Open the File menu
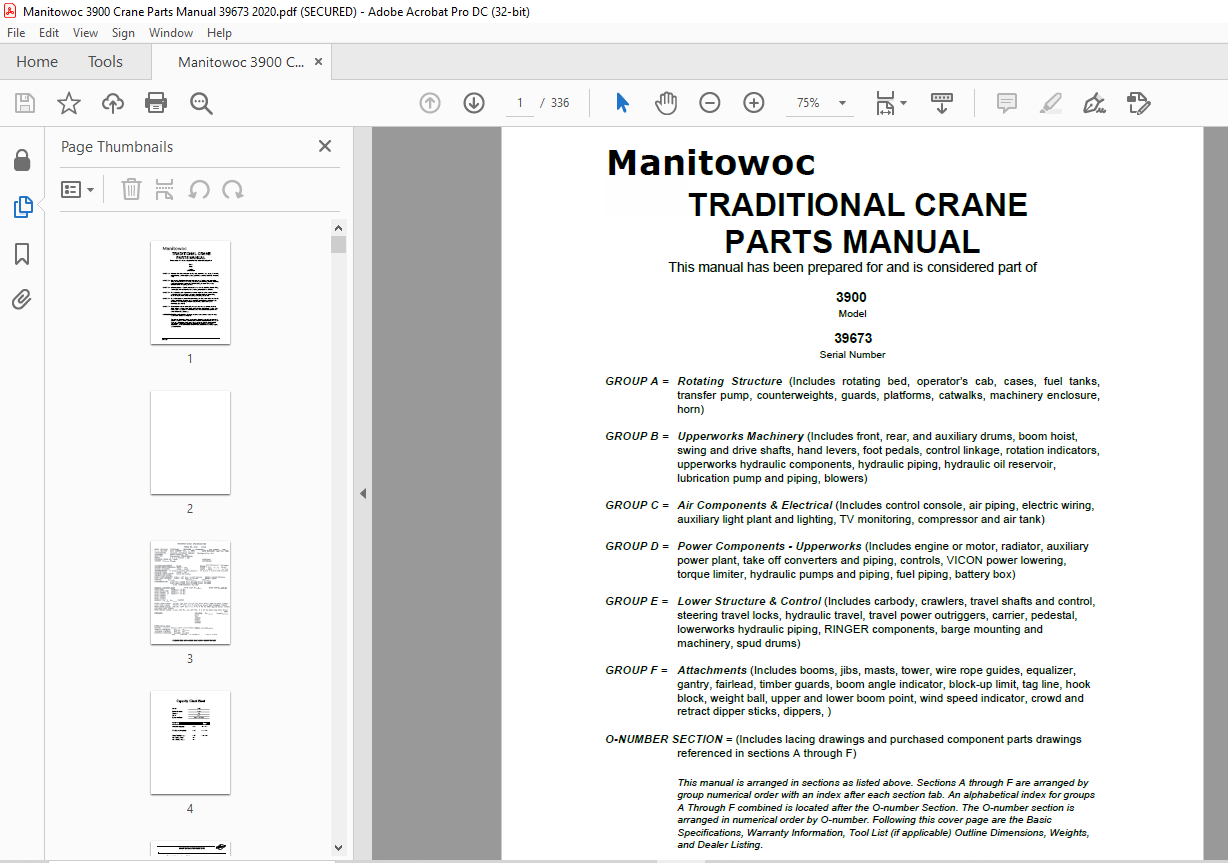The height and width of the screenshot is (863, 1228). pos(16,33)
